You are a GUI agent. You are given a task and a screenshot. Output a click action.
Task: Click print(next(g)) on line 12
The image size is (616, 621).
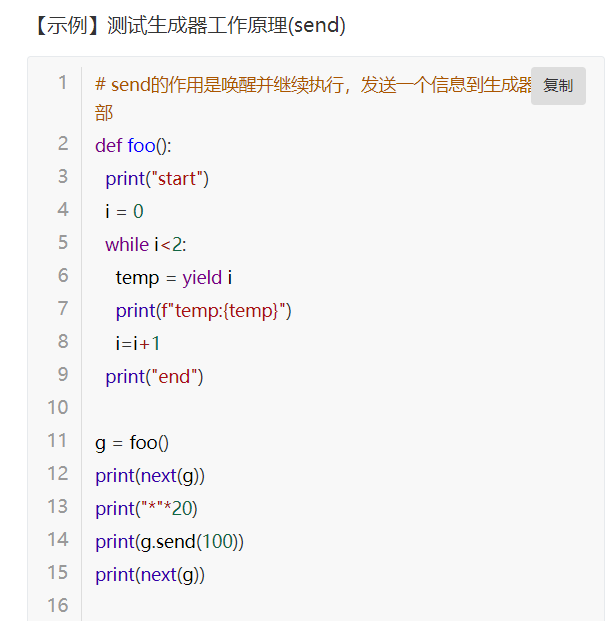pos(150,476)
